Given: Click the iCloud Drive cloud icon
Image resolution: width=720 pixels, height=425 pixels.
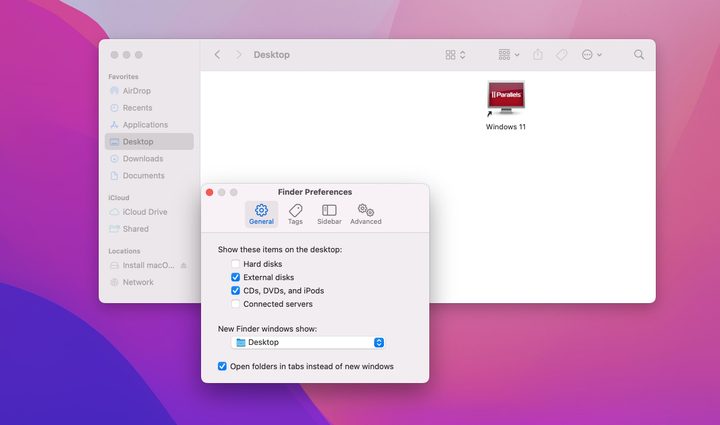Looking at the screenshot, I should pos(114,212).
